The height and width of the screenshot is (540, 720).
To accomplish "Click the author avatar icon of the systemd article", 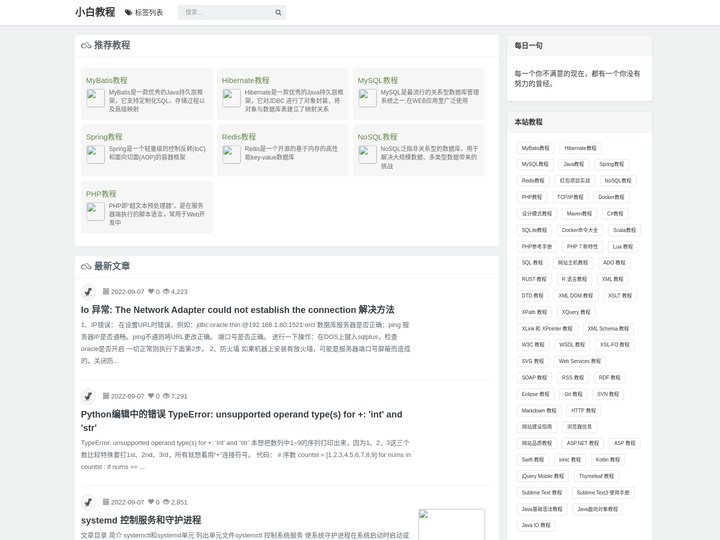I will coord(88,502).
